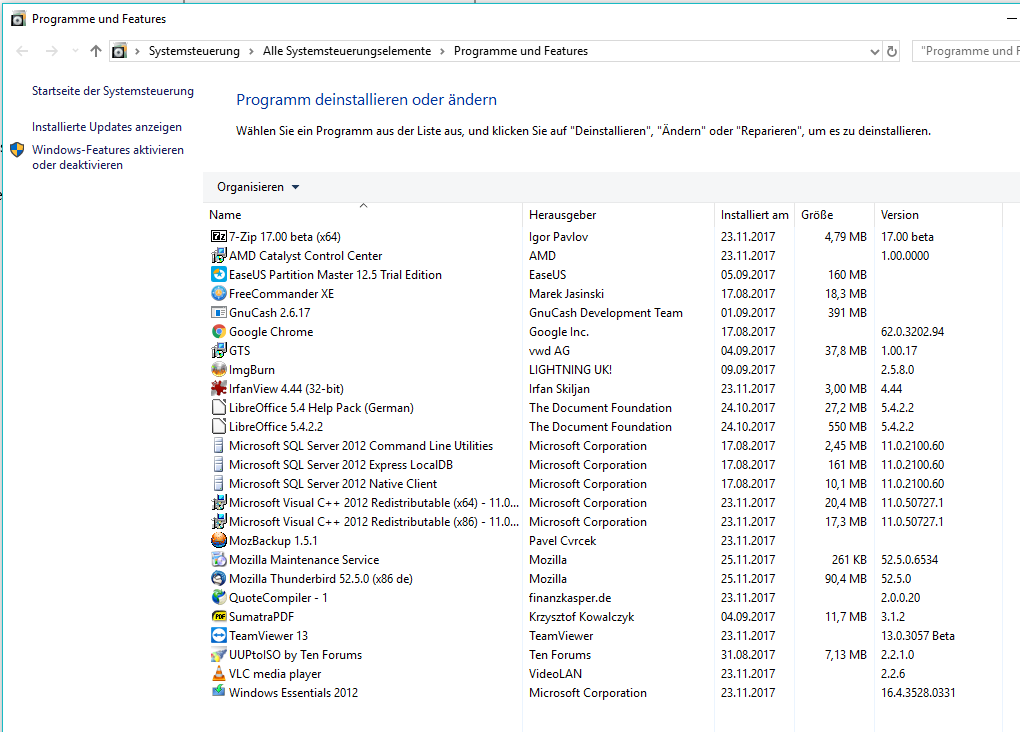Click the SQL Server 2012 Command Line Utilities icon

pos(219,445)
